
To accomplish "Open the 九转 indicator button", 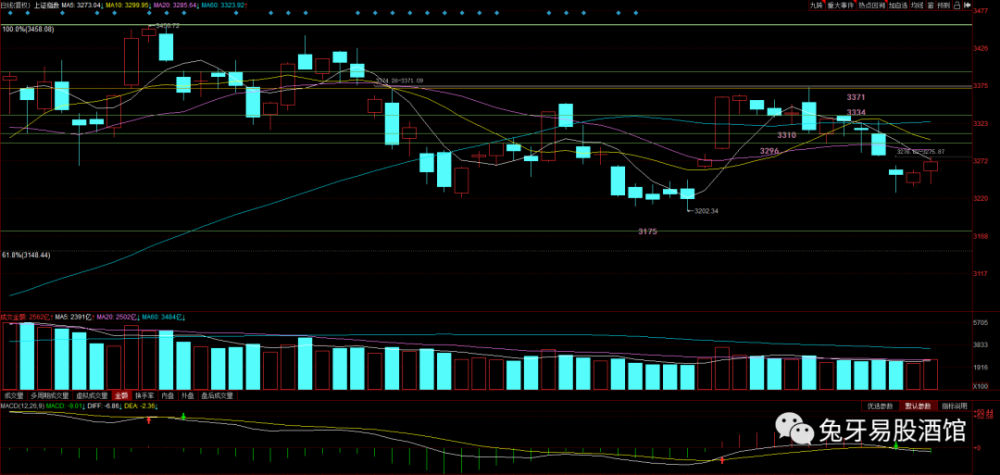I will tap(817, 5).
